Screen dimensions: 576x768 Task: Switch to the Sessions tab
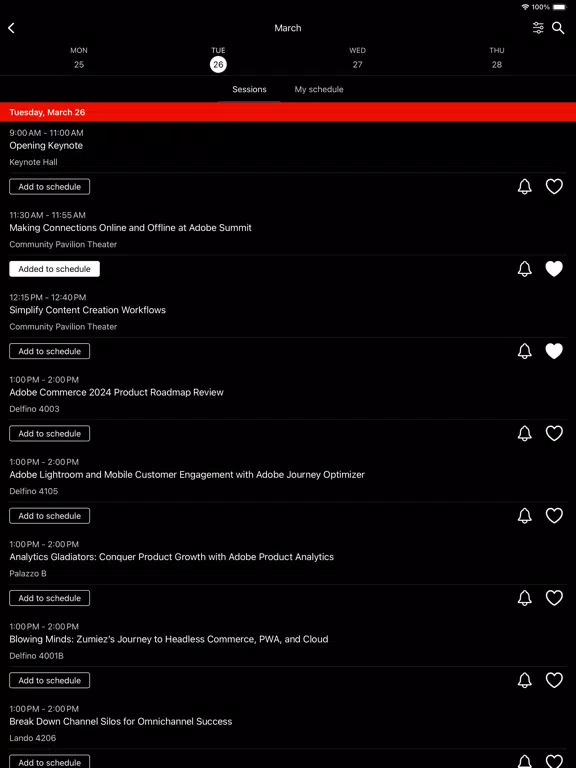pyautogui.click(x=249, y=89)
